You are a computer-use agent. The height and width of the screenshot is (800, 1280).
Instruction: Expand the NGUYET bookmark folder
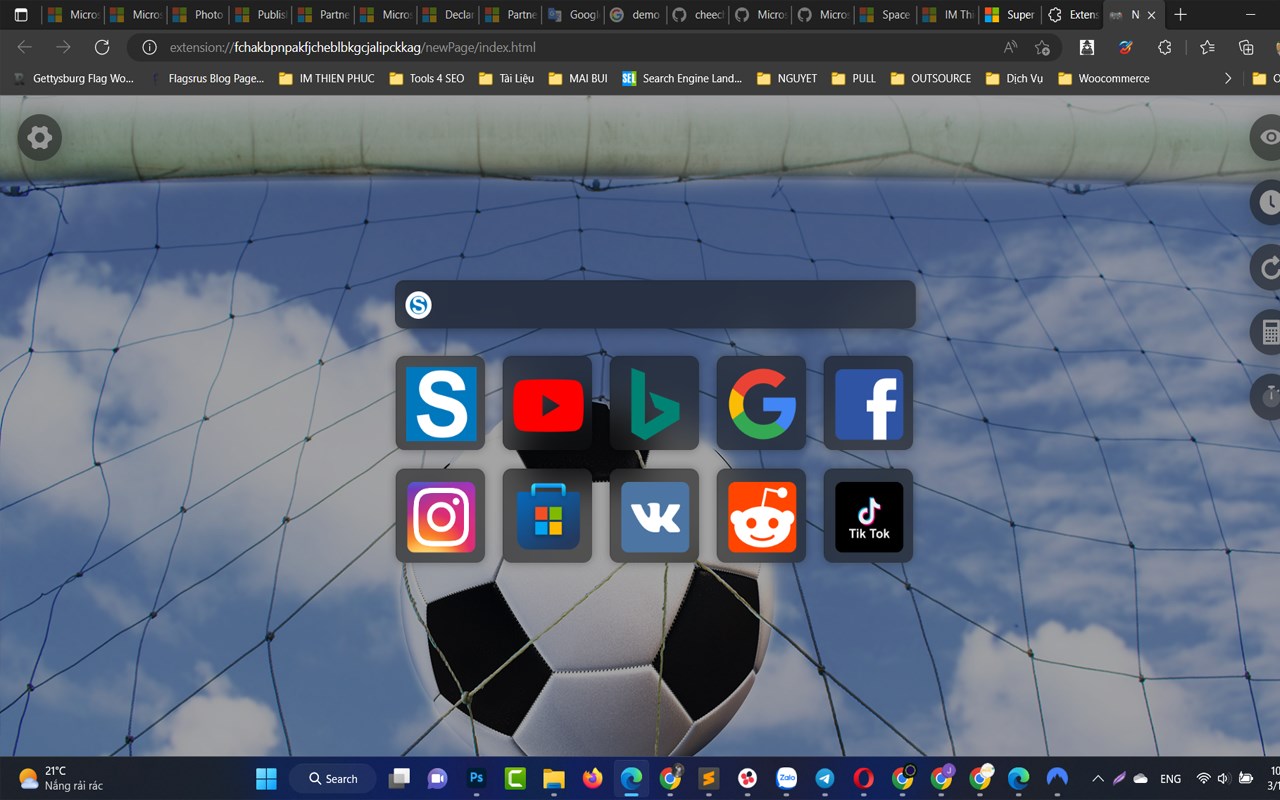(787, 78)
